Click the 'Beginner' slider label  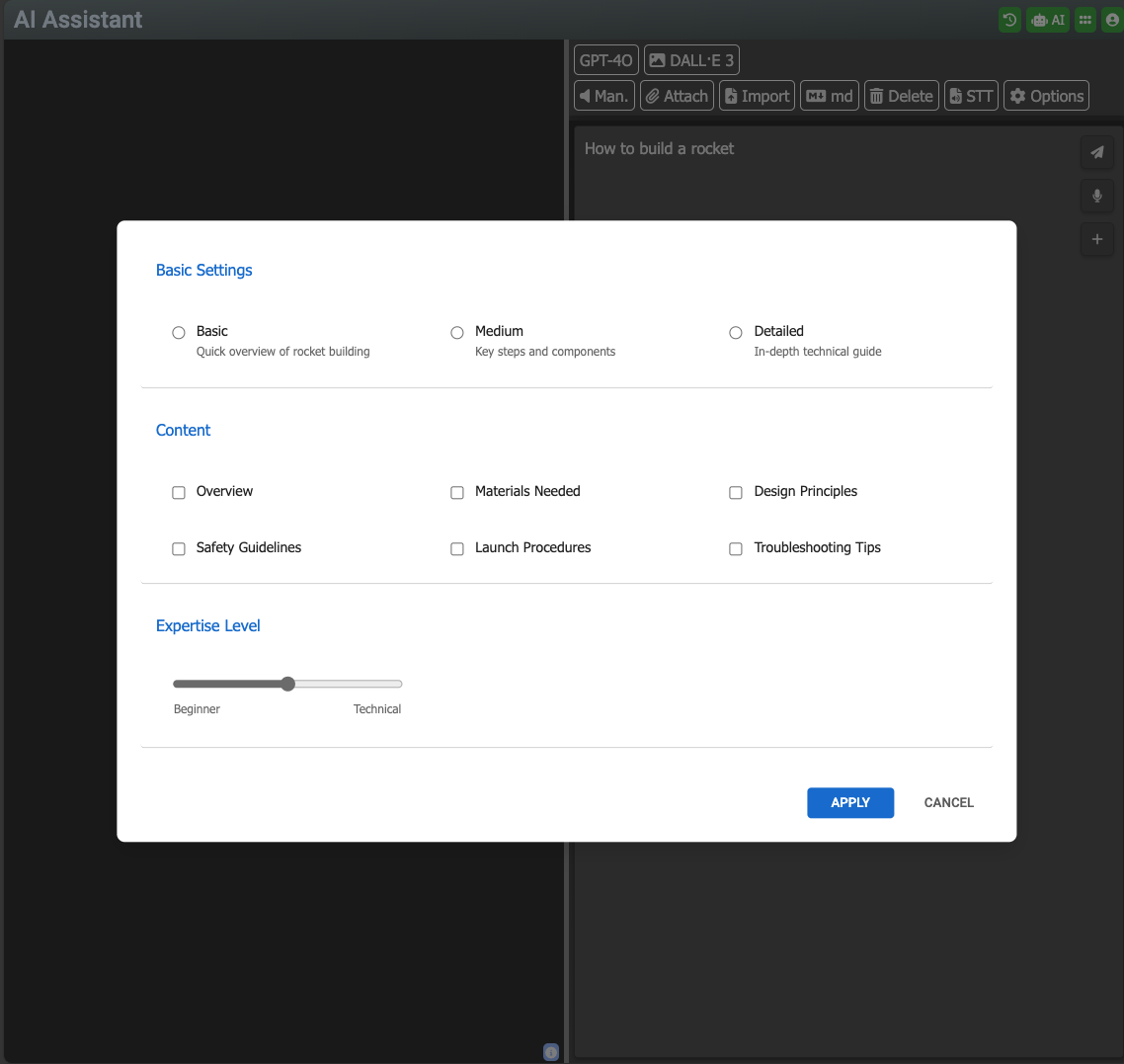point(197,709)
